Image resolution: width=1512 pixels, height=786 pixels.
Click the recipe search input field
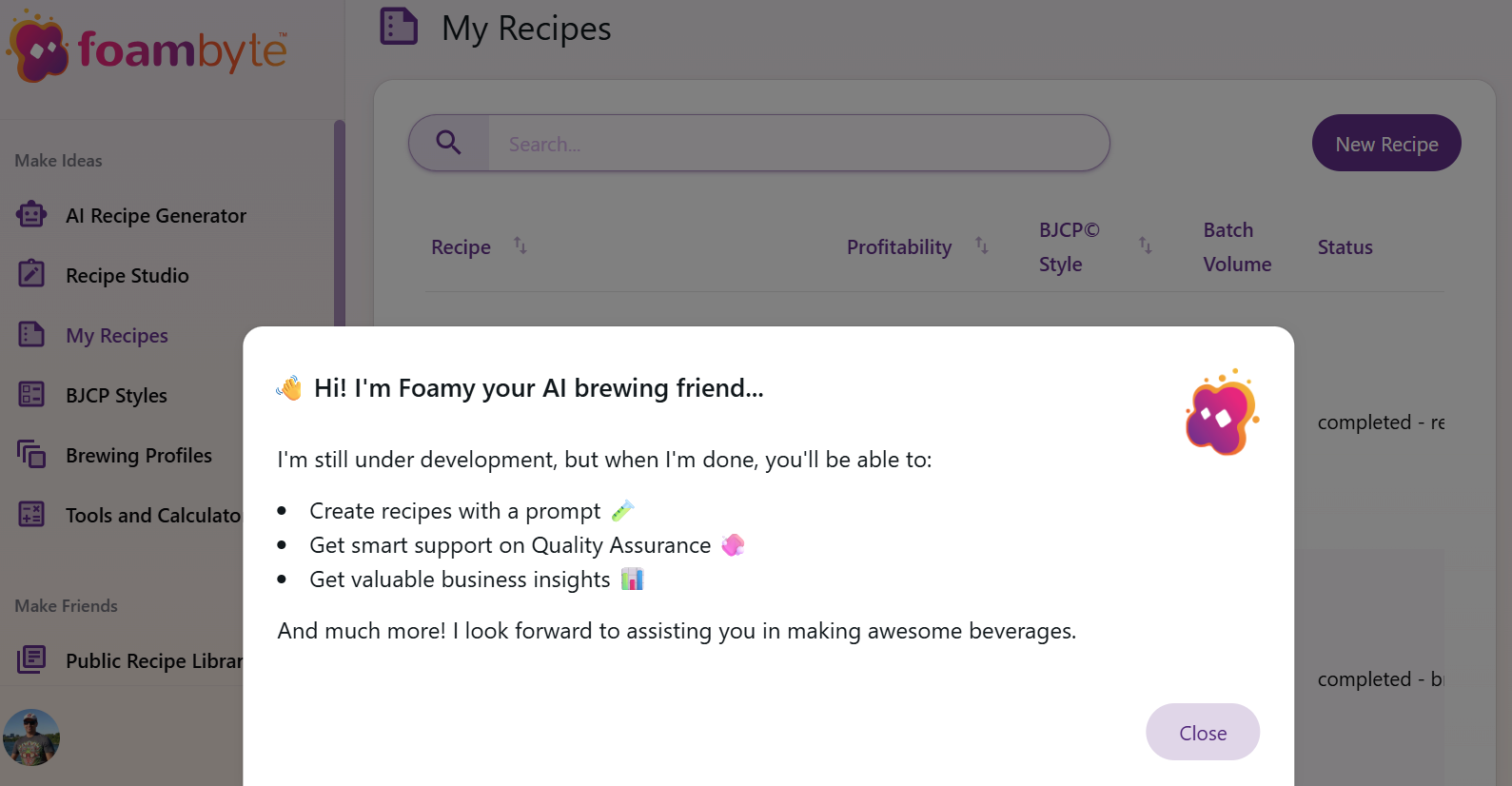[x=797, y=144]
